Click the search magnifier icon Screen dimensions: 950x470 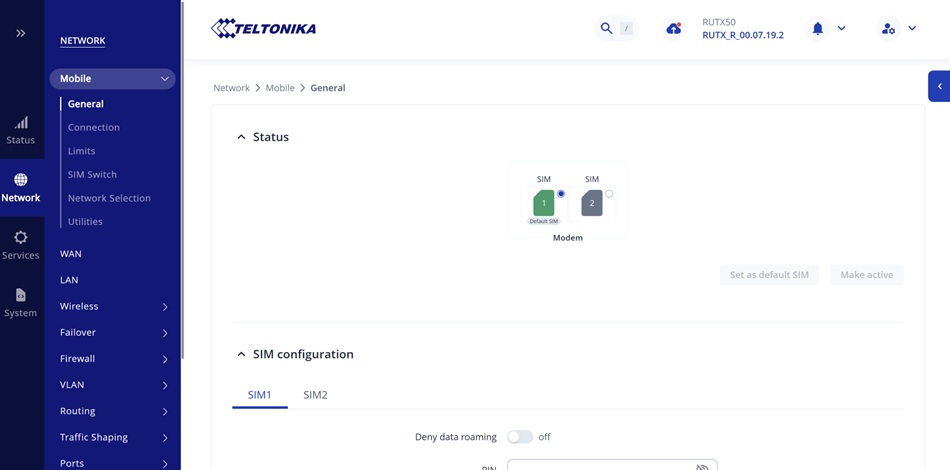pos(606,29)
